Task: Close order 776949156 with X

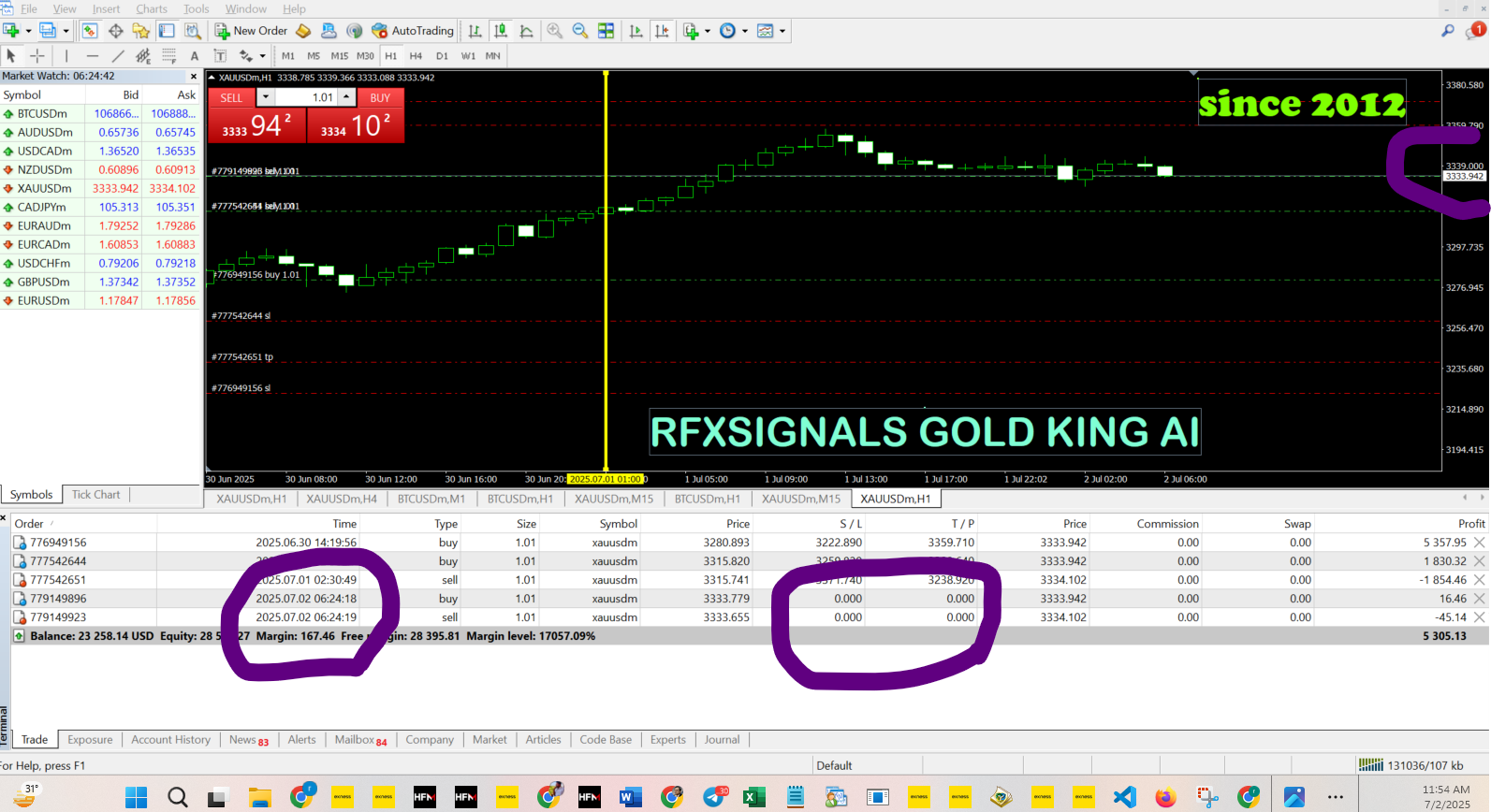Action: tap(1480, 543)
